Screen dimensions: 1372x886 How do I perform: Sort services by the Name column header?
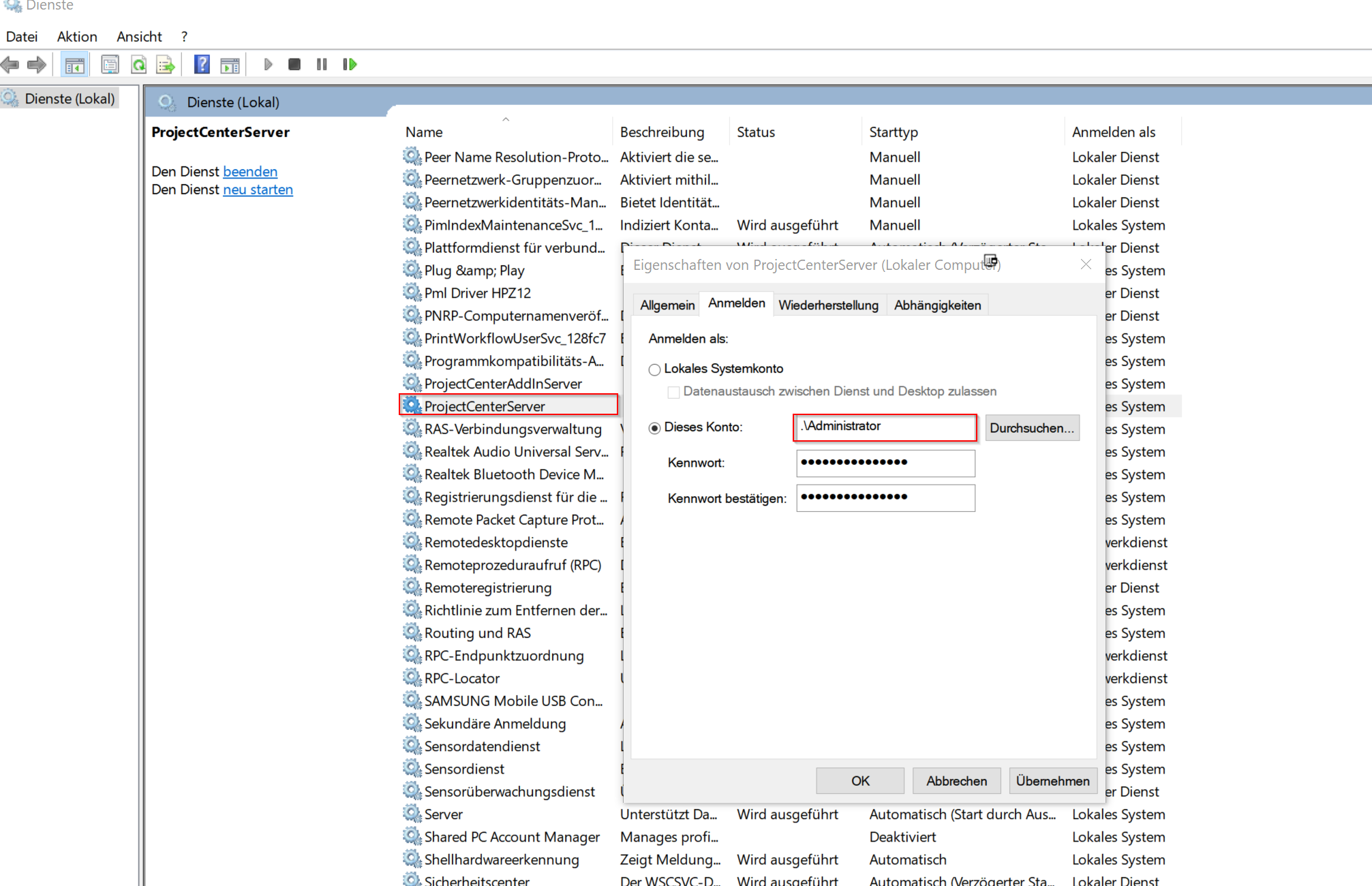point(424,132)
